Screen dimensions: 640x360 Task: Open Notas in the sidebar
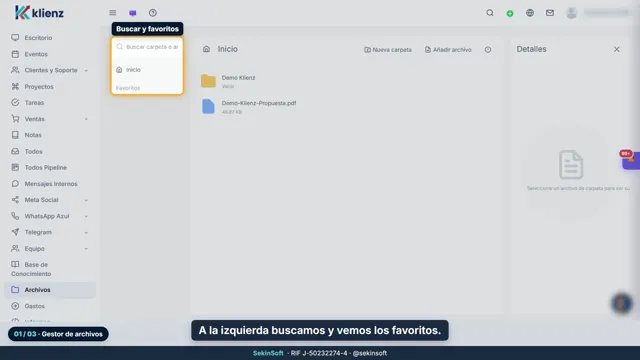[x=50, y=135]
